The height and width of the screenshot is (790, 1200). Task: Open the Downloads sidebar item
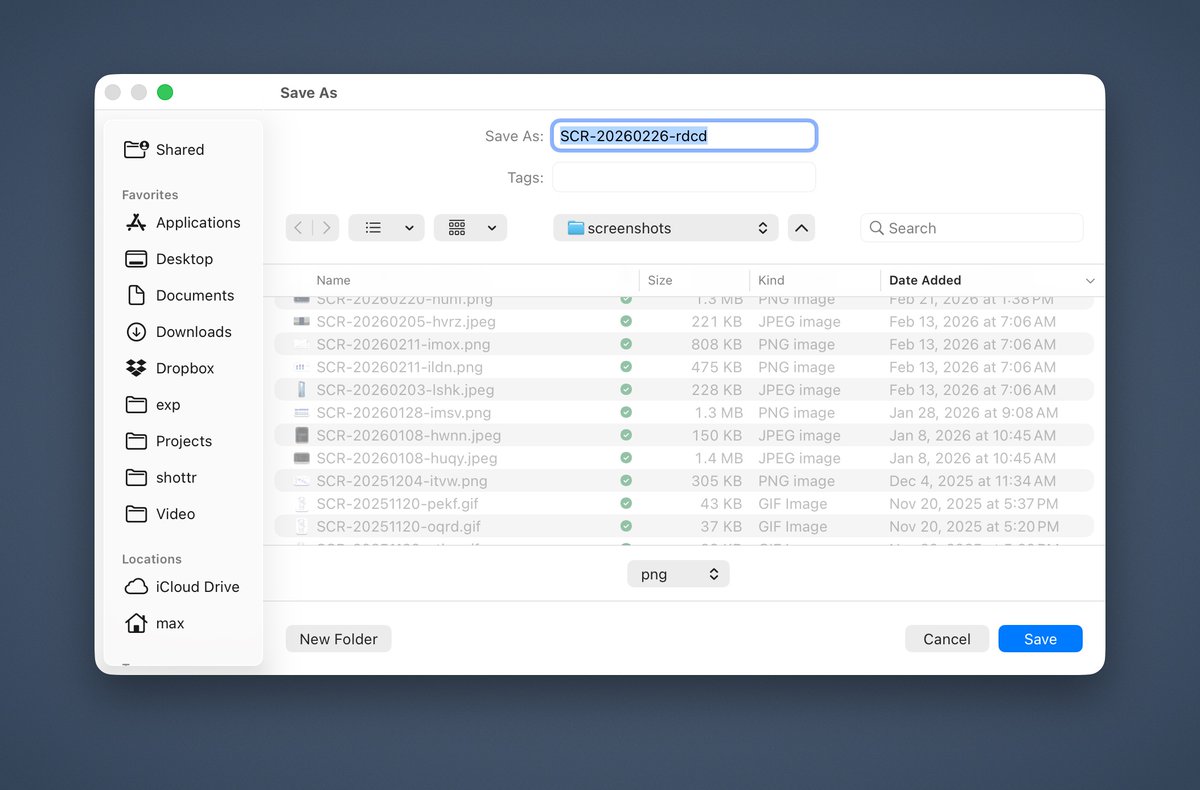(178, 332)
